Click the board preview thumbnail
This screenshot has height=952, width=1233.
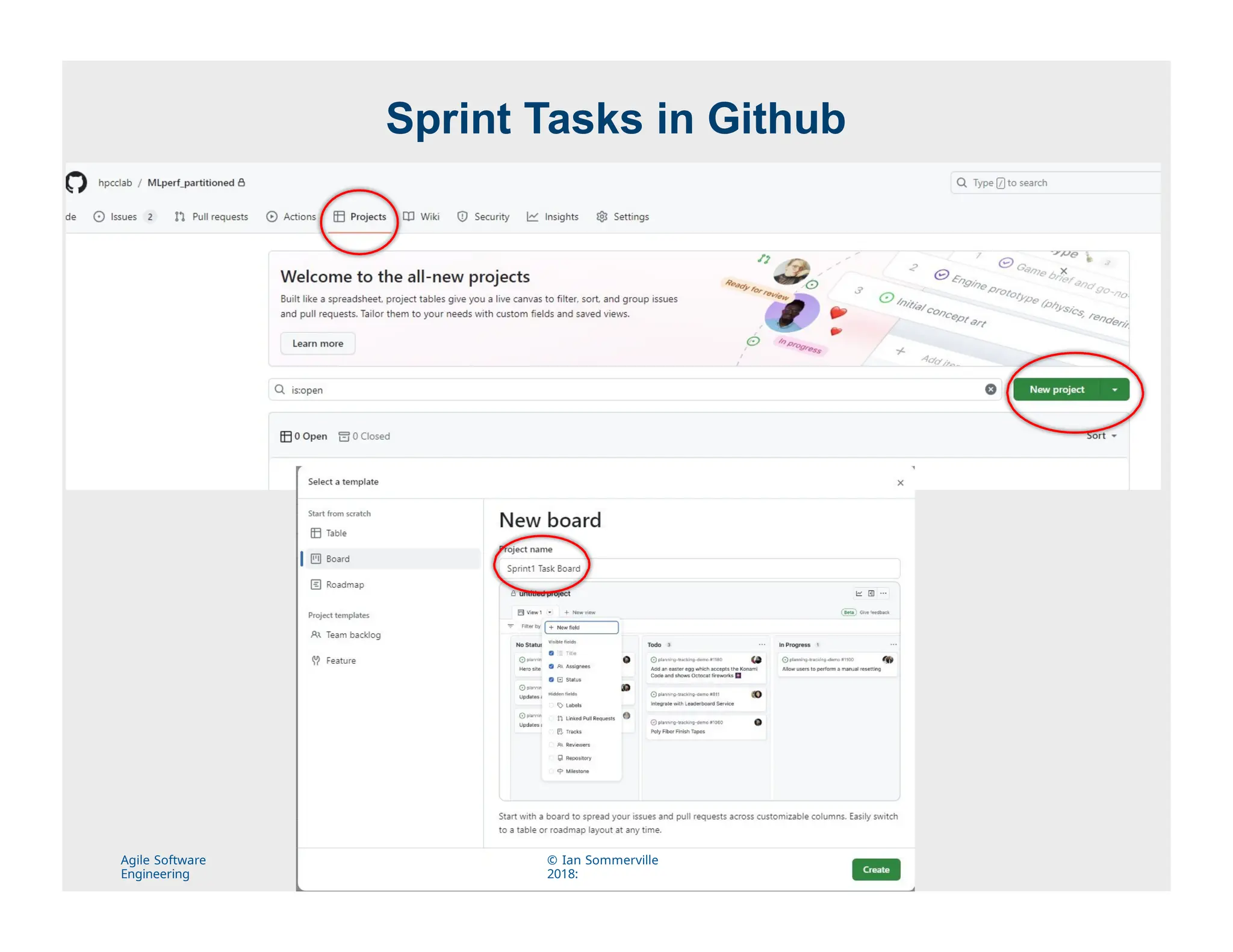[x=700, y=691]
